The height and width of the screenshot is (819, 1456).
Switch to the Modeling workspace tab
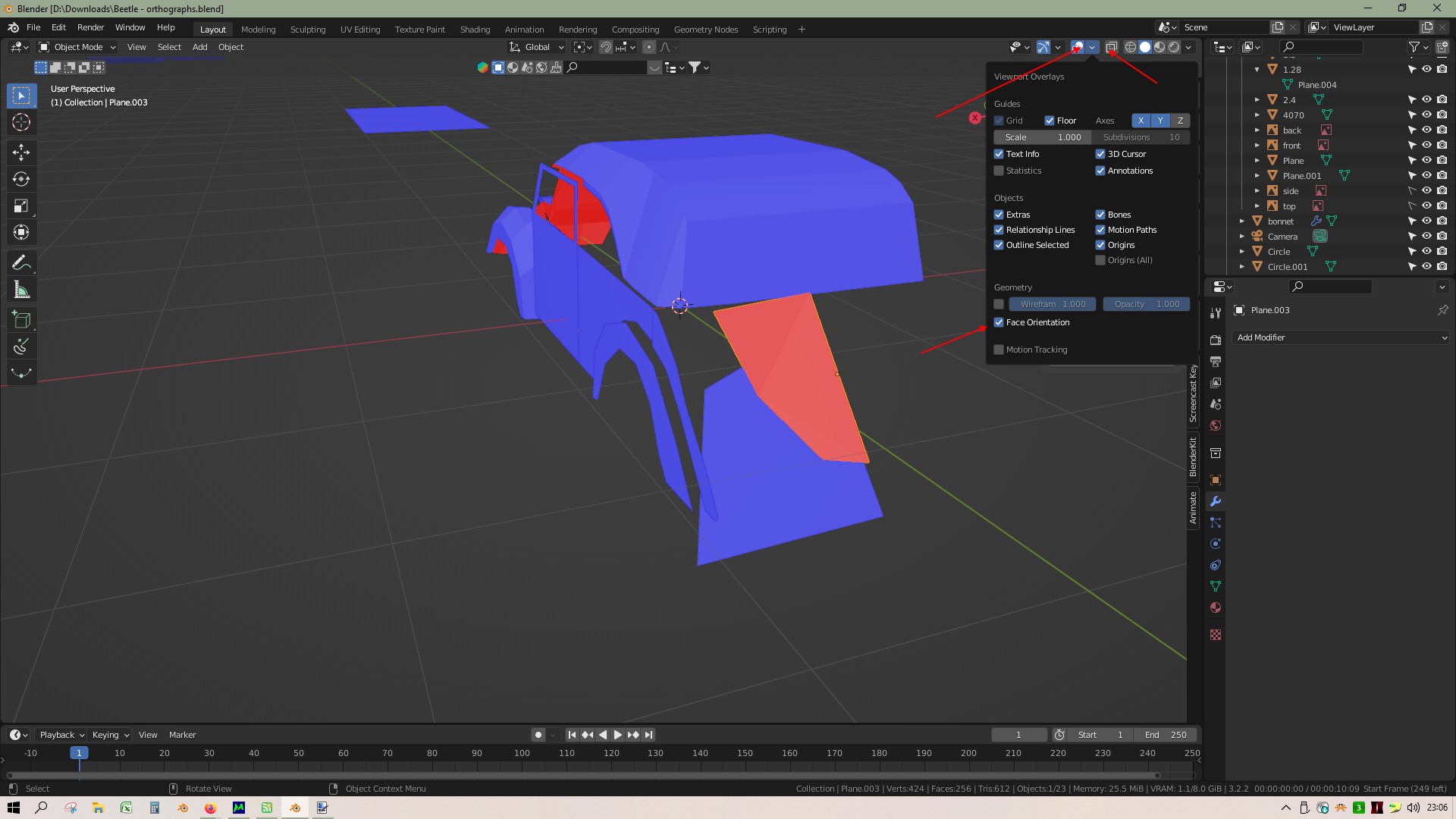click(258, 30)
